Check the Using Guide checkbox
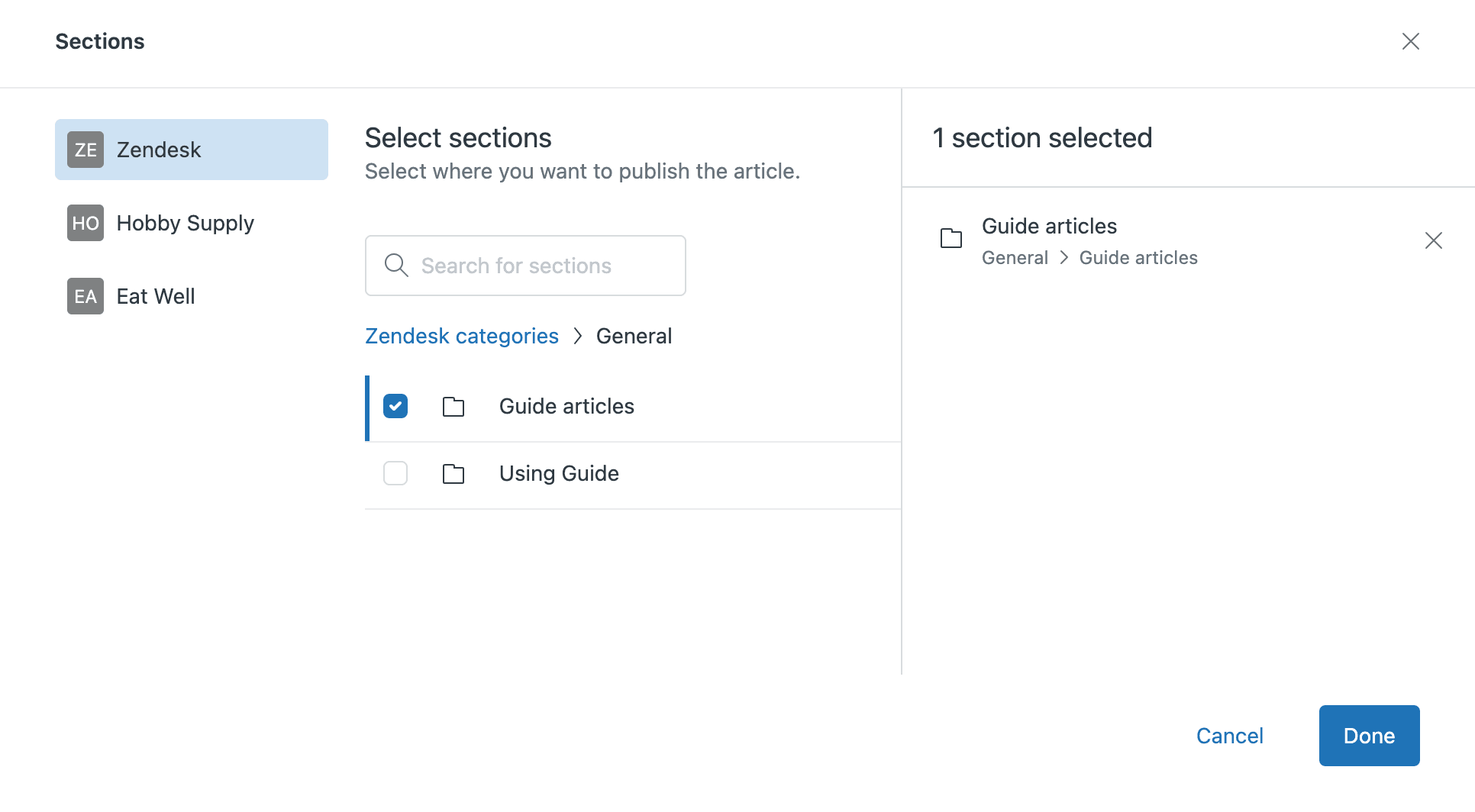This screenshot has width=1475, height=812. pos(395,473)
